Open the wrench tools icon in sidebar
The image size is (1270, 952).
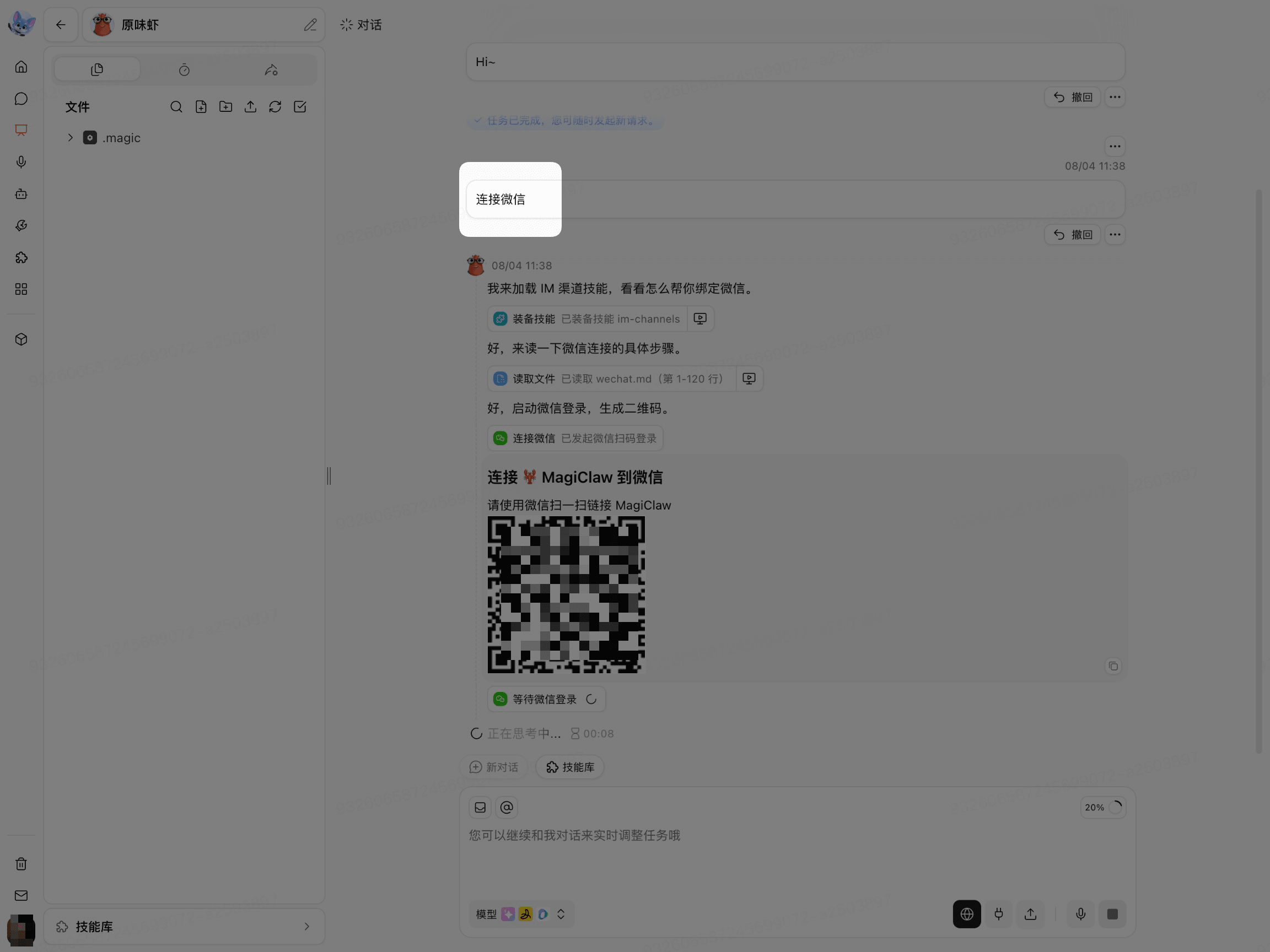pyautogui.click(x=21, y=225)
